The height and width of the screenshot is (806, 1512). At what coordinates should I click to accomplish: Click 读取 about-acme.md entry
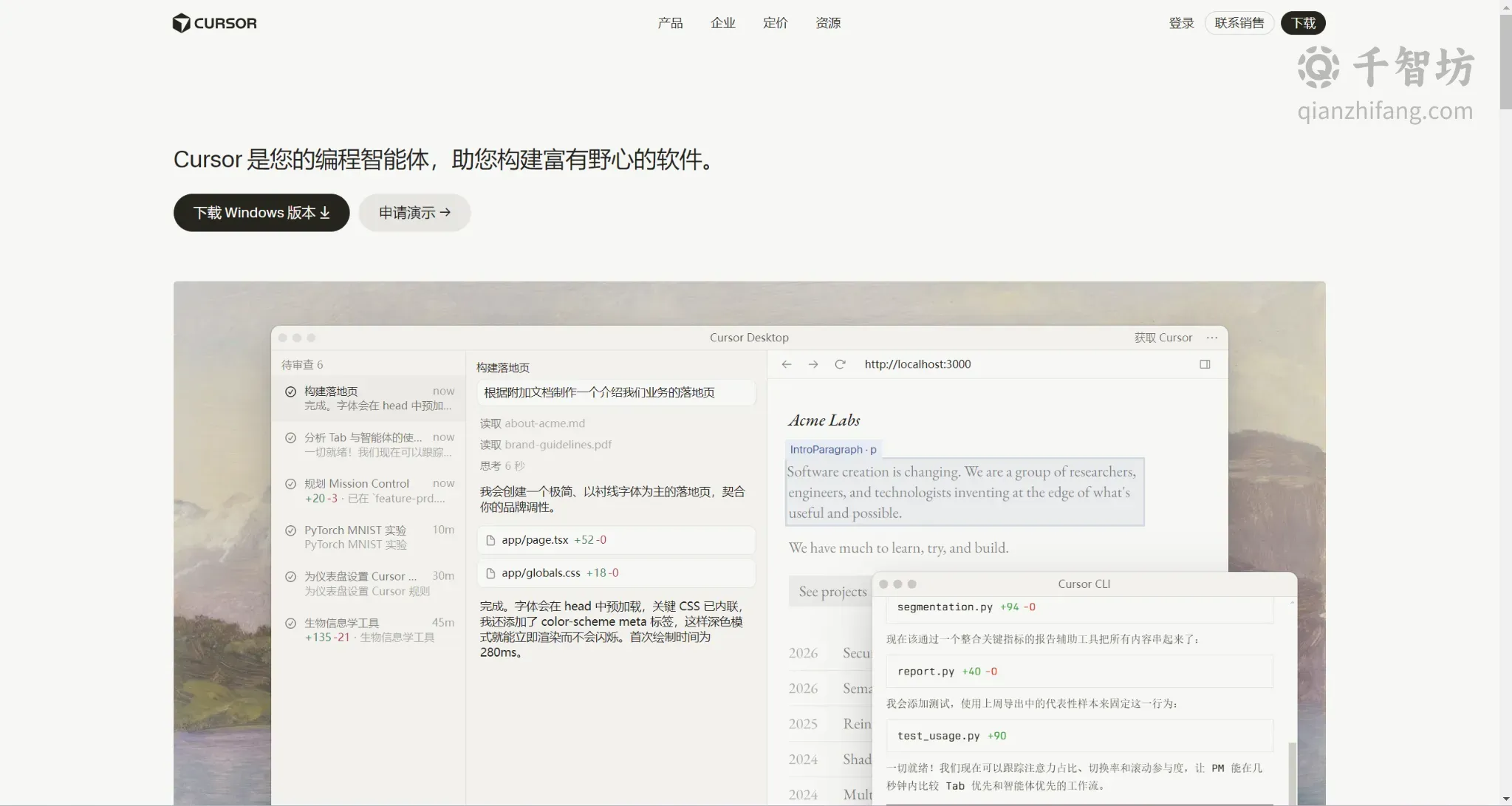coord(532,423)
